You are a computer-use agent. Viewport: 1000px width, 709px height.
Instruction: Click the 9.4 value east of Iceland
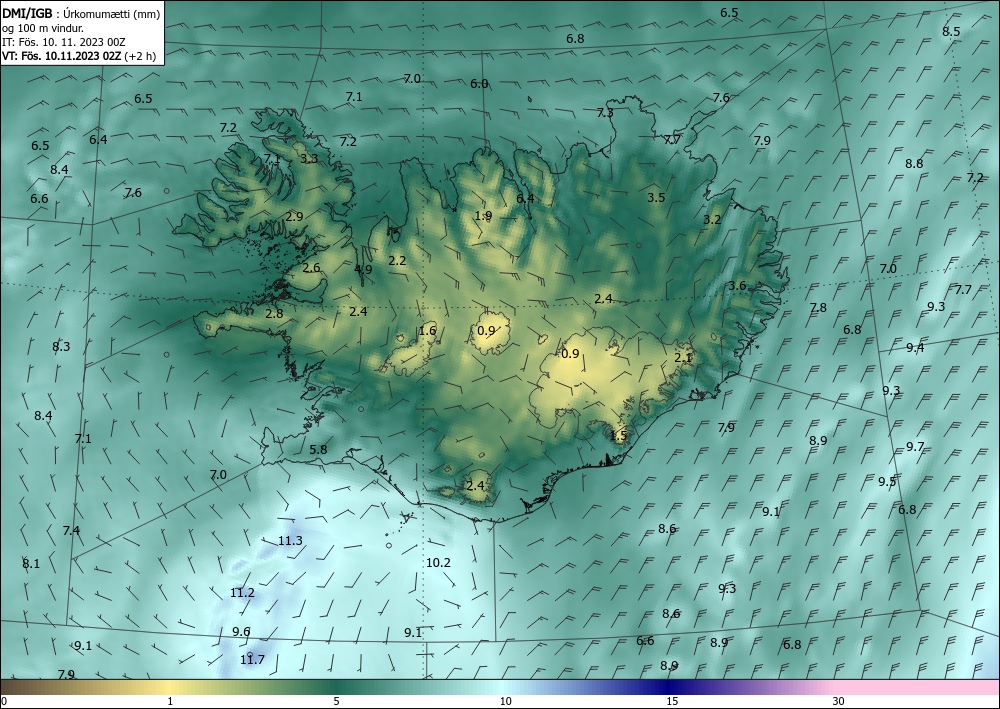pyautogui.click(x=915, y=347)
